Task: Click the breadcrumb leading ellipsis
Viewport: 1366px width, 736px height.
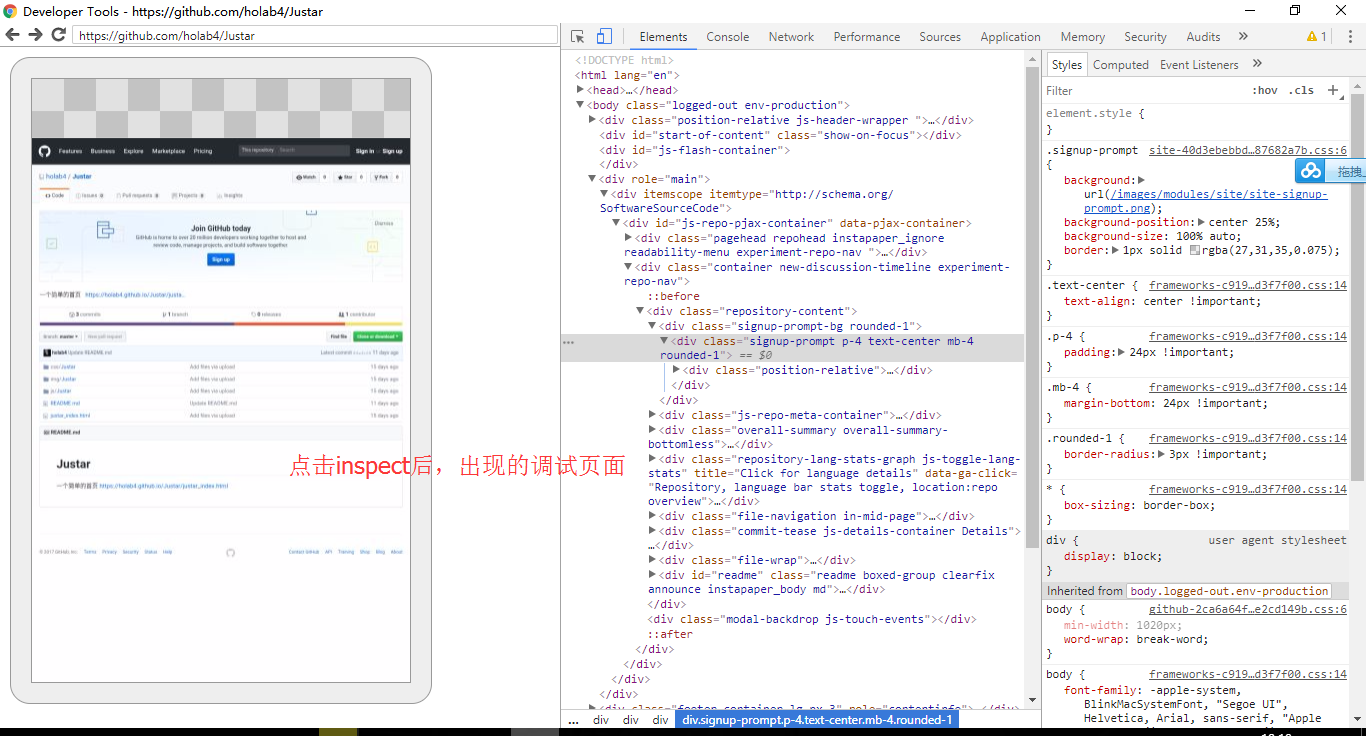Action: [573, 720]
